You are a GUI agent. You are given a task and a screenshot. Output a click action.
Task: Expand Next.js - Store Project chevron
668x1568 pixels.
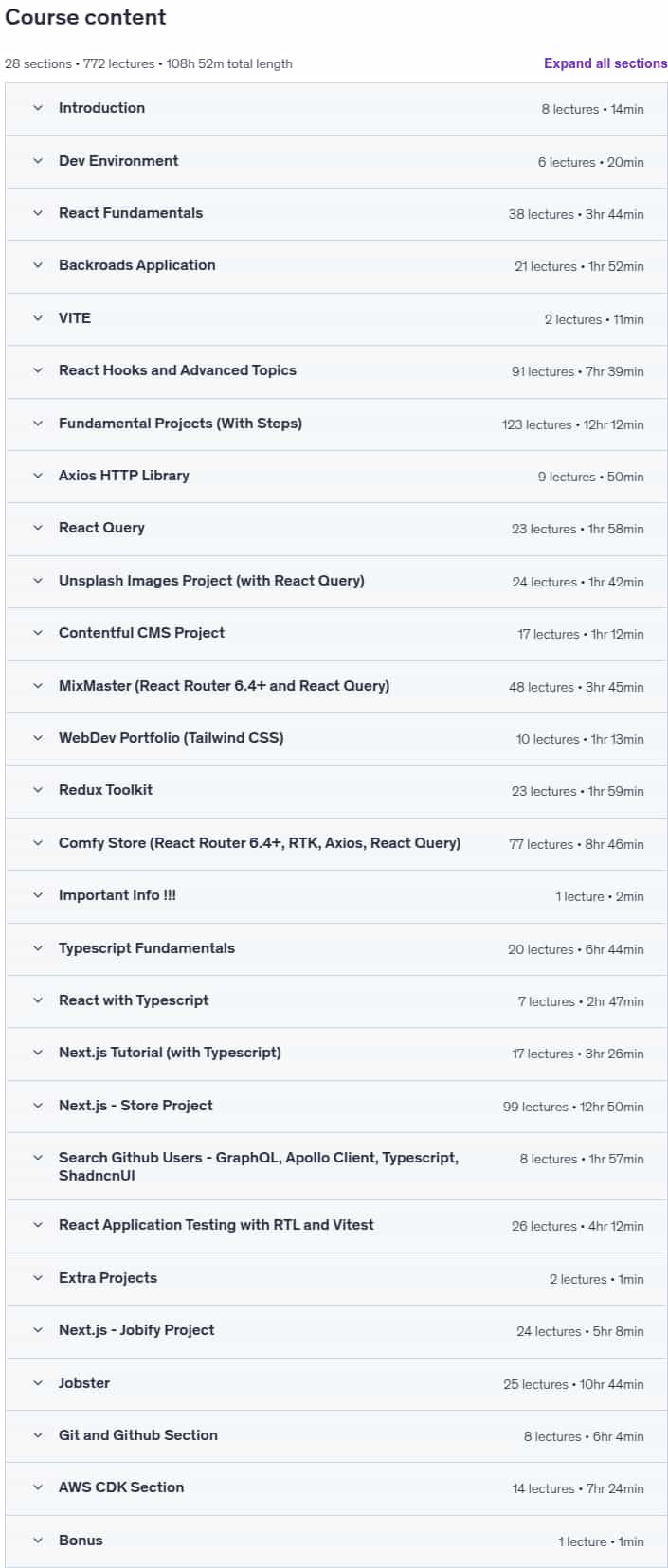(x=38, y=1106)
